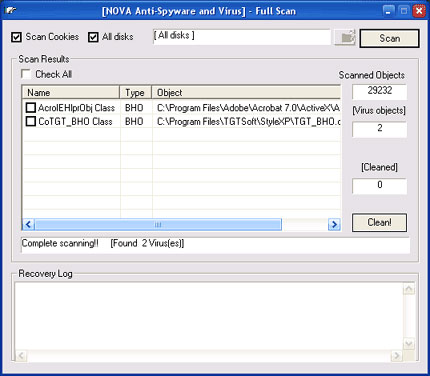This screenshot has width=430, height=376.
Task: Click the Recovery Log down scroll arrow
Action: tap(409, 343)
